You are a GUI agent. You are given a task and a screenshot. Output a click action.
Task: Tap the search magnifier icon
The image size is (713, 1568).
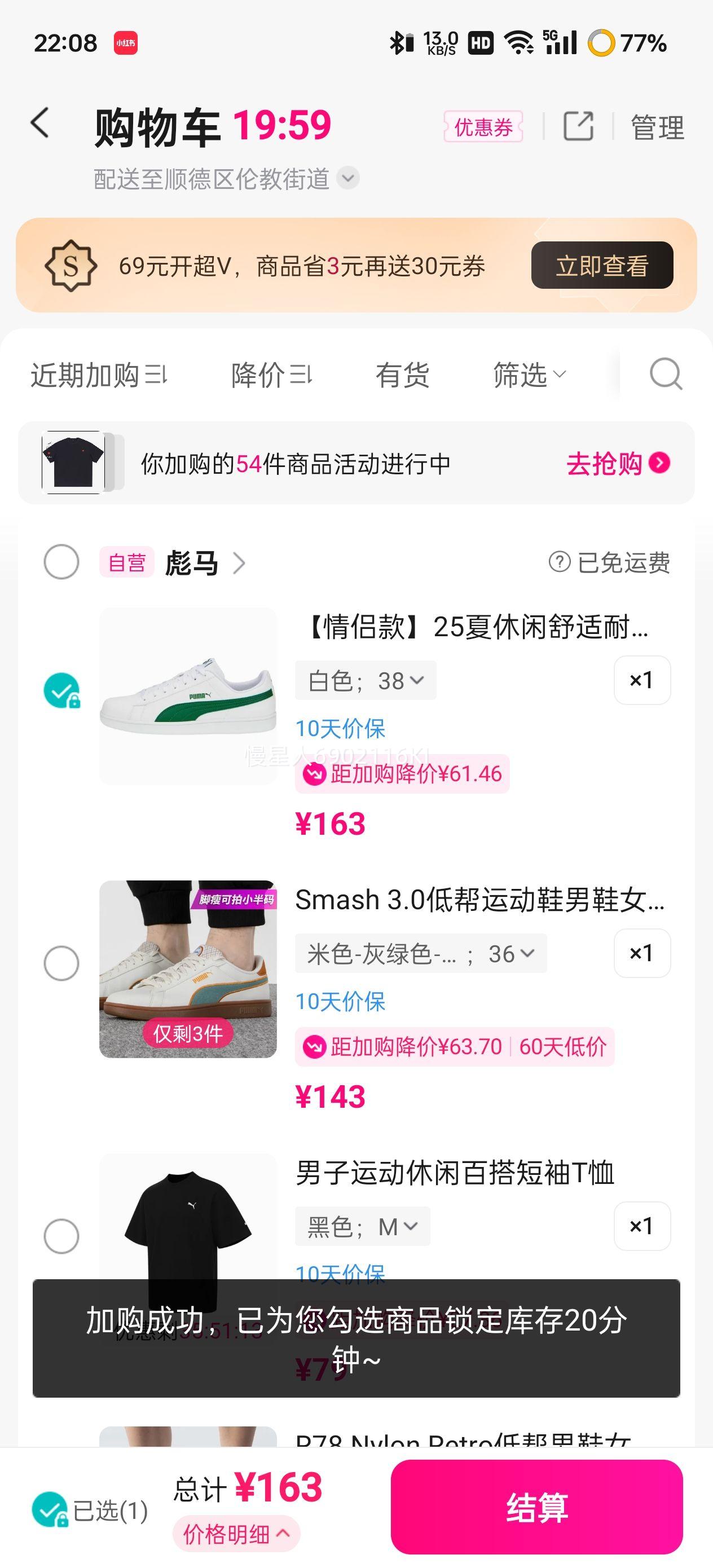tap(665, 374)
